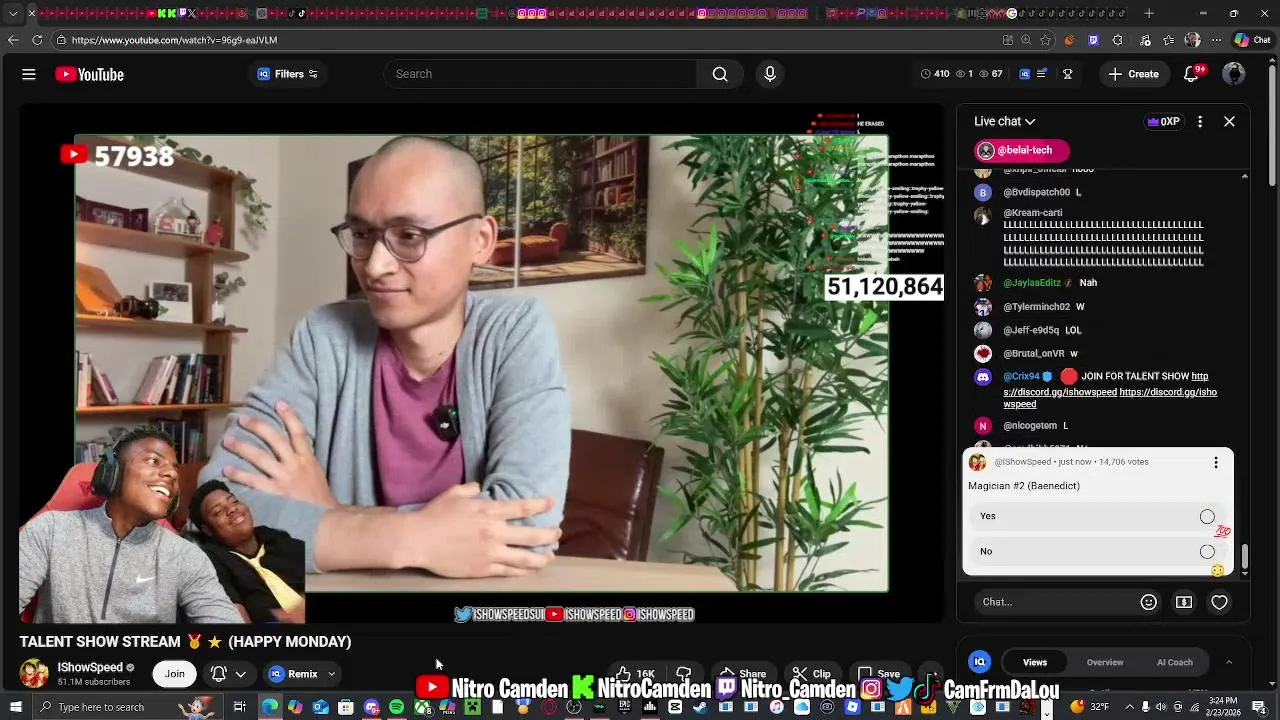Expand the tab search dropdown arrow
Image resolution: width=1280 pixels, height=720 pixels.
(x=12, y=14)
